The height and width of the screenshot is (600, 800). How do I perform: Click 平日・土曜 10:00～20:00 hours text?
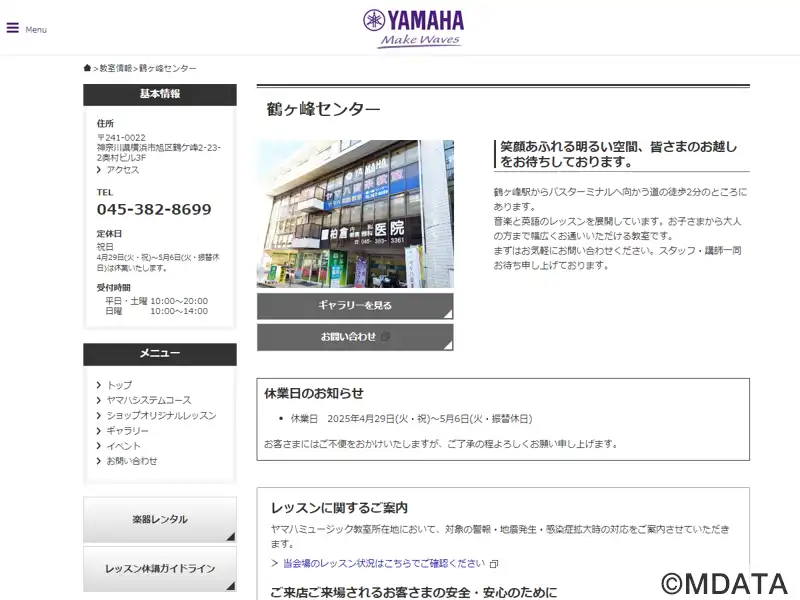pyautogui.click(x=157, y=301)
